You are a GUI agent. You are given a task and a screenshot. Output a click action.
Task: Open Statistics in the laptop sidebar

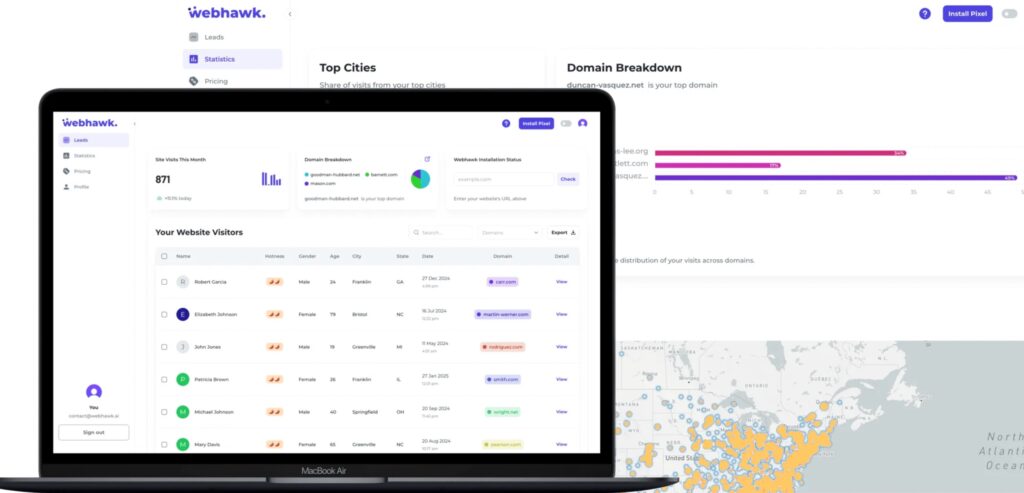click(85, 156)
